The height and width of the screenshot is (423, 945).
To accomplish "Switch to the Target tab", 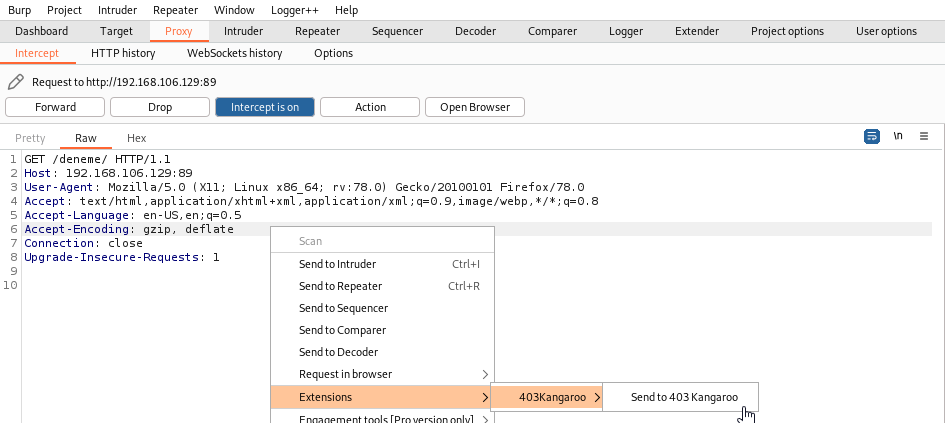I will (116, 31).
